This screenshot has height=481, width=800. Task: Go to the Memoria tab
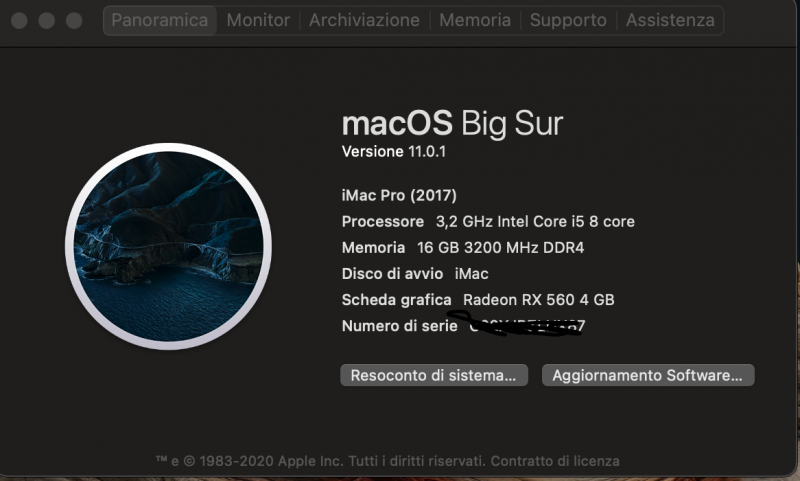point(475,20)
